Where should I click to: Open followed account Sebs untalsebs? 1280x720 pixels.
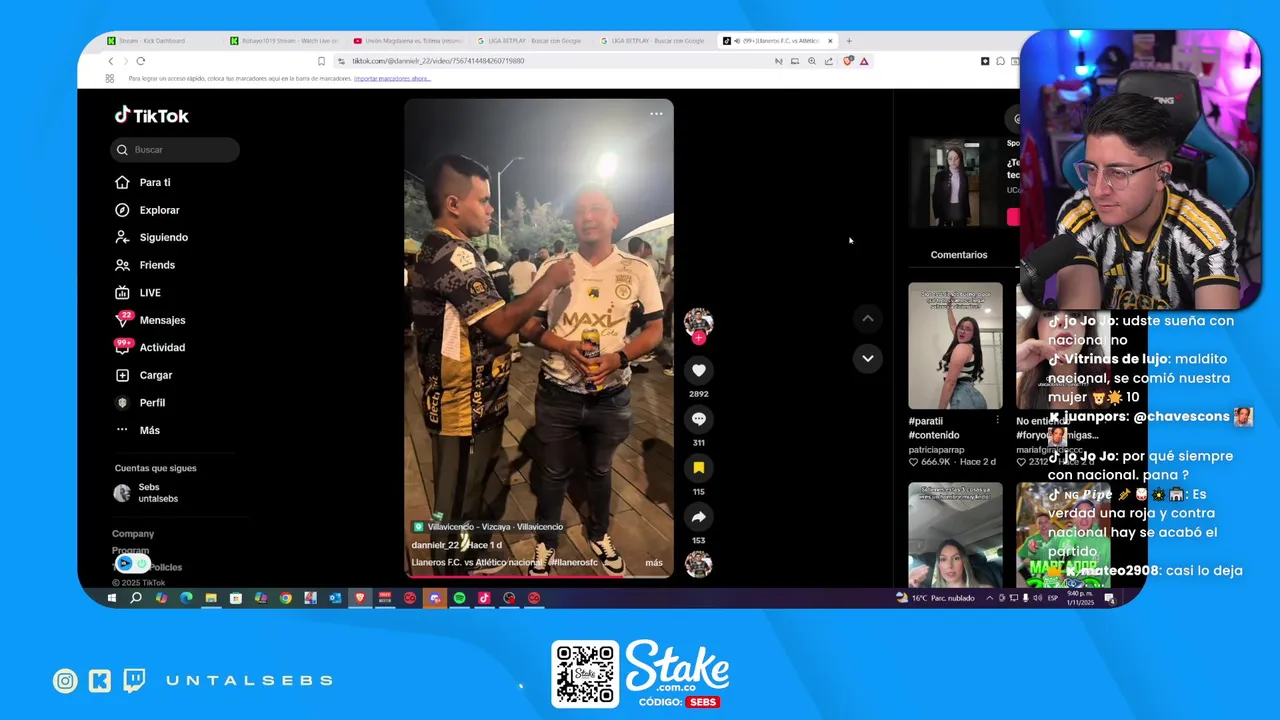tap(146, 493)
